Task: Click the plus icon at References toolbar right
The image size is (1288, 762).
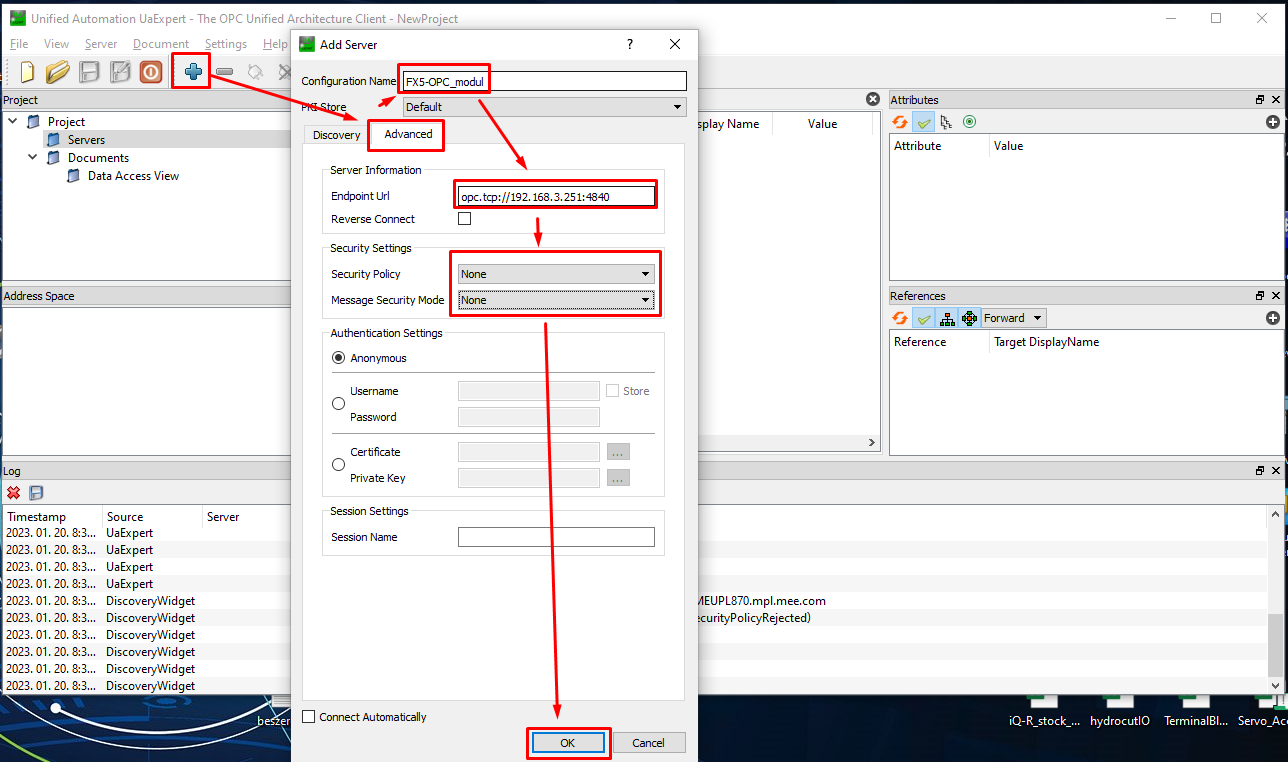Action: click(1273, 318)
